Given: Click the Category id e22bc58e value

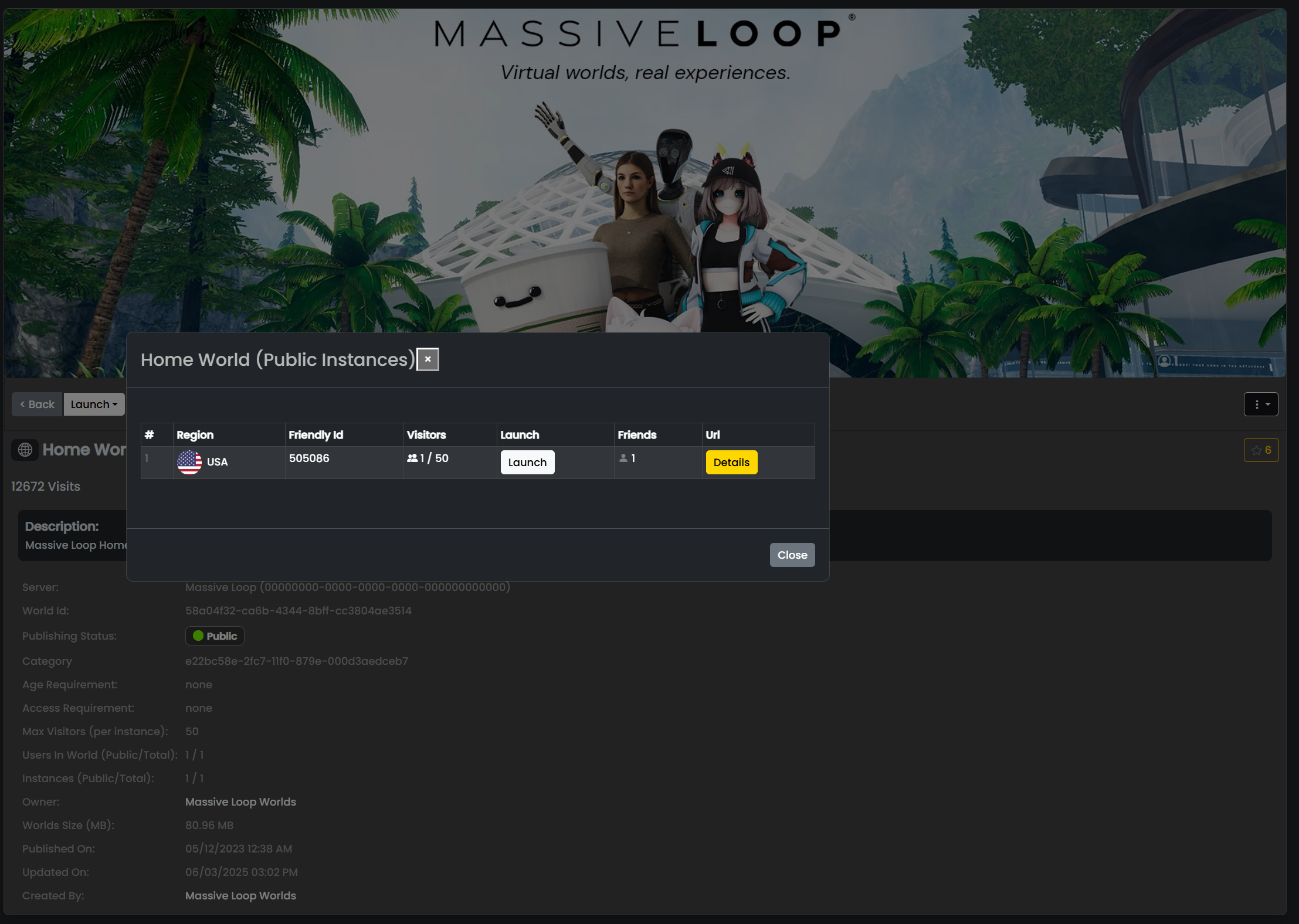Looking at the screenshot, I should (297, 661).
